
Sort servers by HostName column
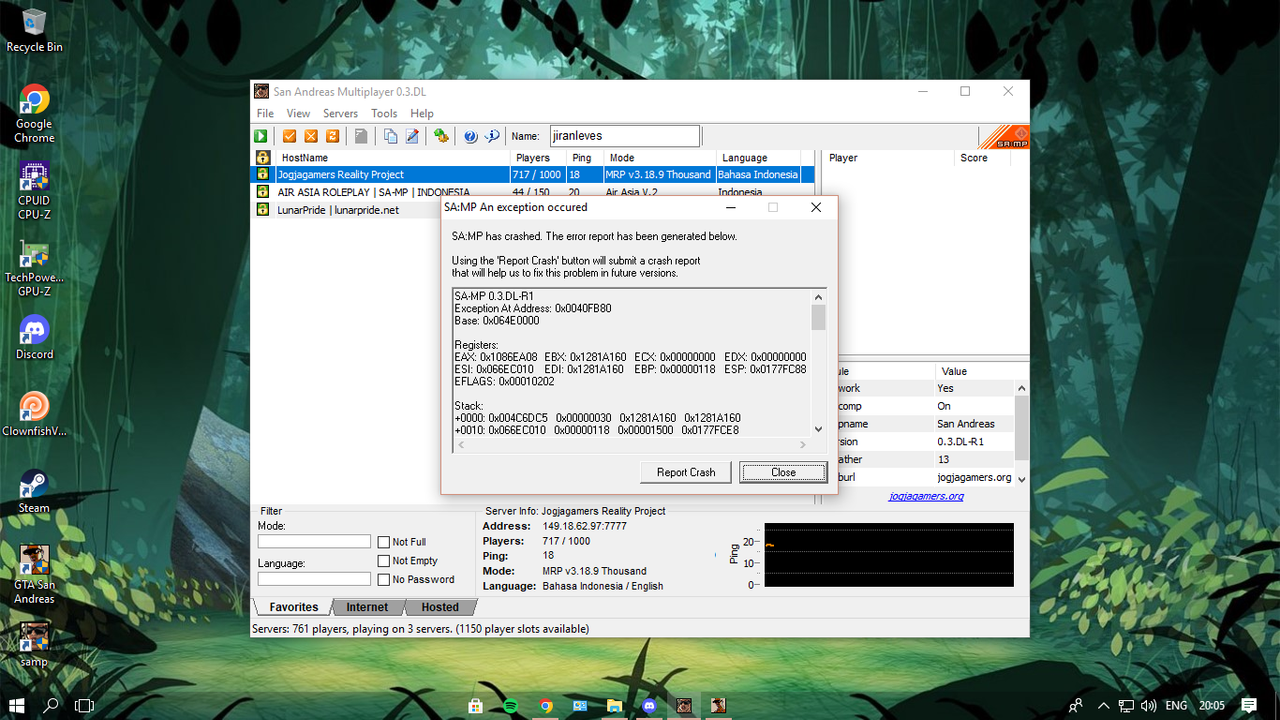tap(391, 157)
